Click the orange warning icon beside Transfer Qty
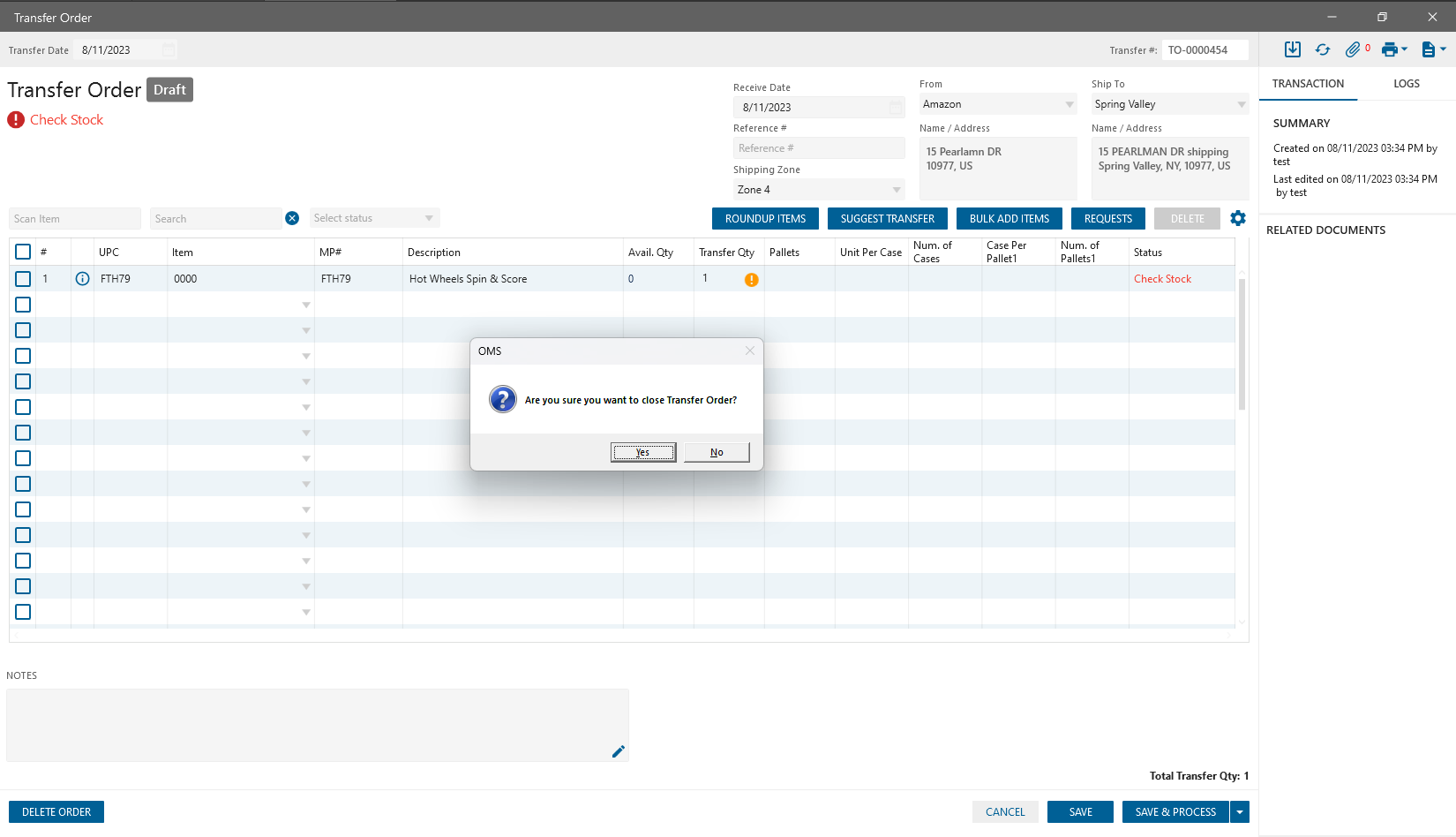The image size is (1456, 837). [x=751, y=280]
